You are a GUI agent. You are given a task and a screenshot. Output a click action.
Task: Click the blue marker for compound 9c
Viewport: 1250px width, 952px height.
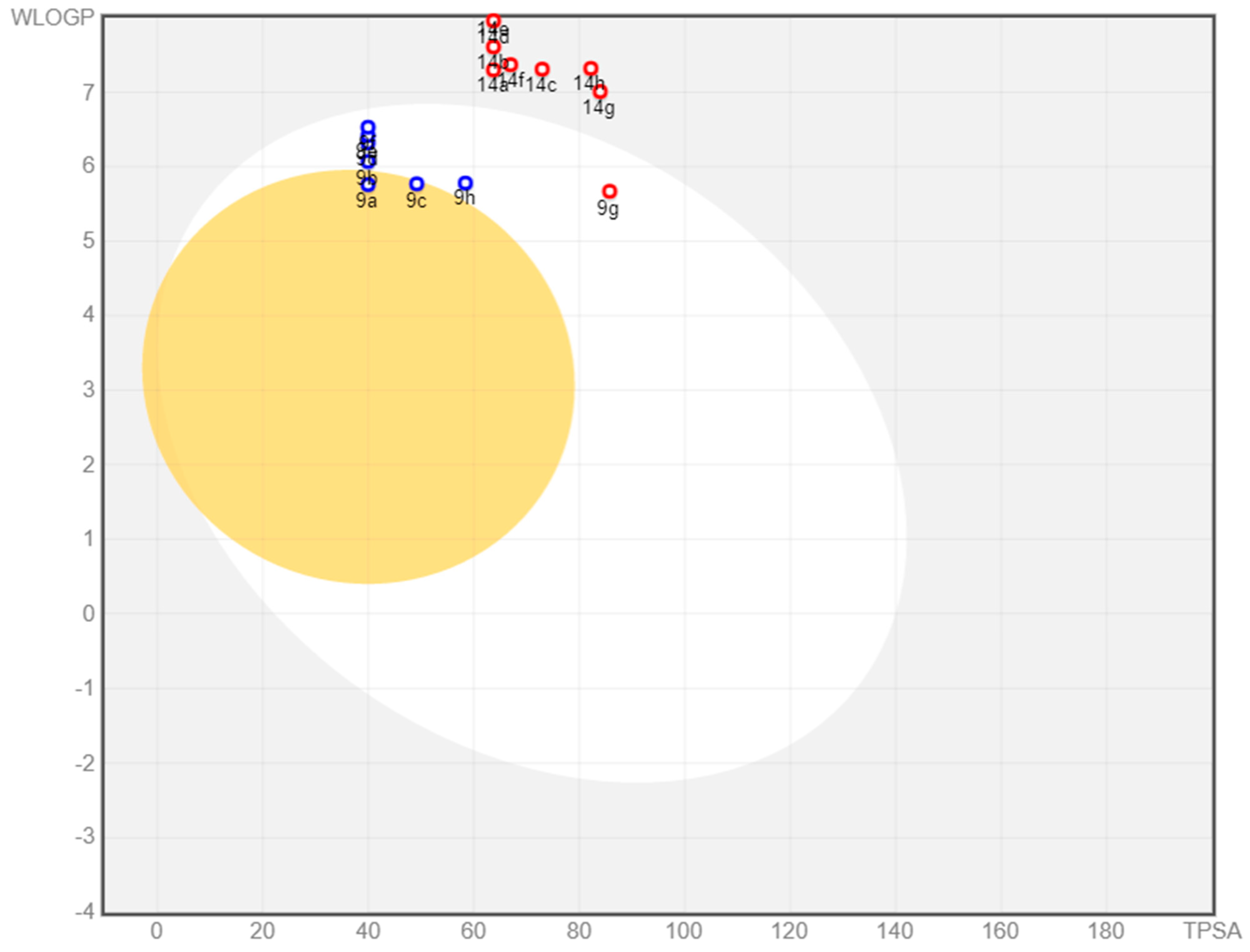(x=417, y=183)
